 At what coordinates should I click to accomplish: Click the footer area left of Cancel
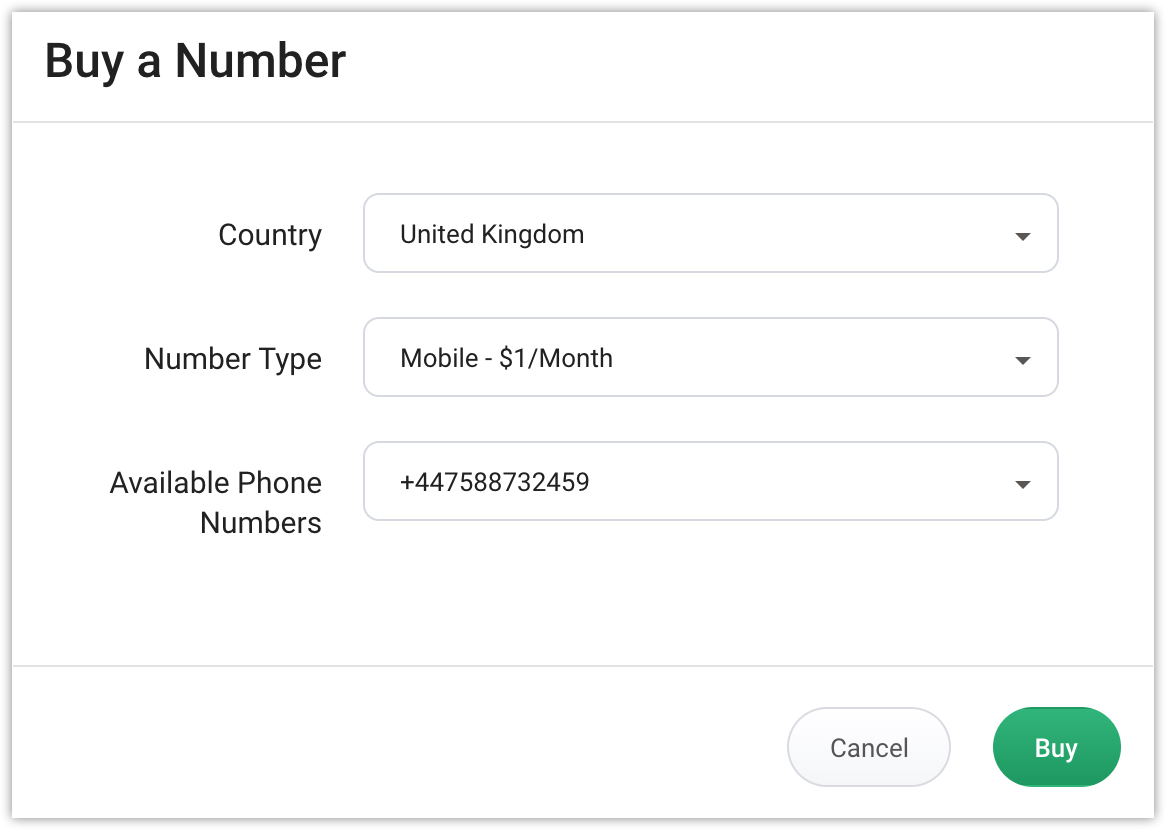click(x=400, y=747)
